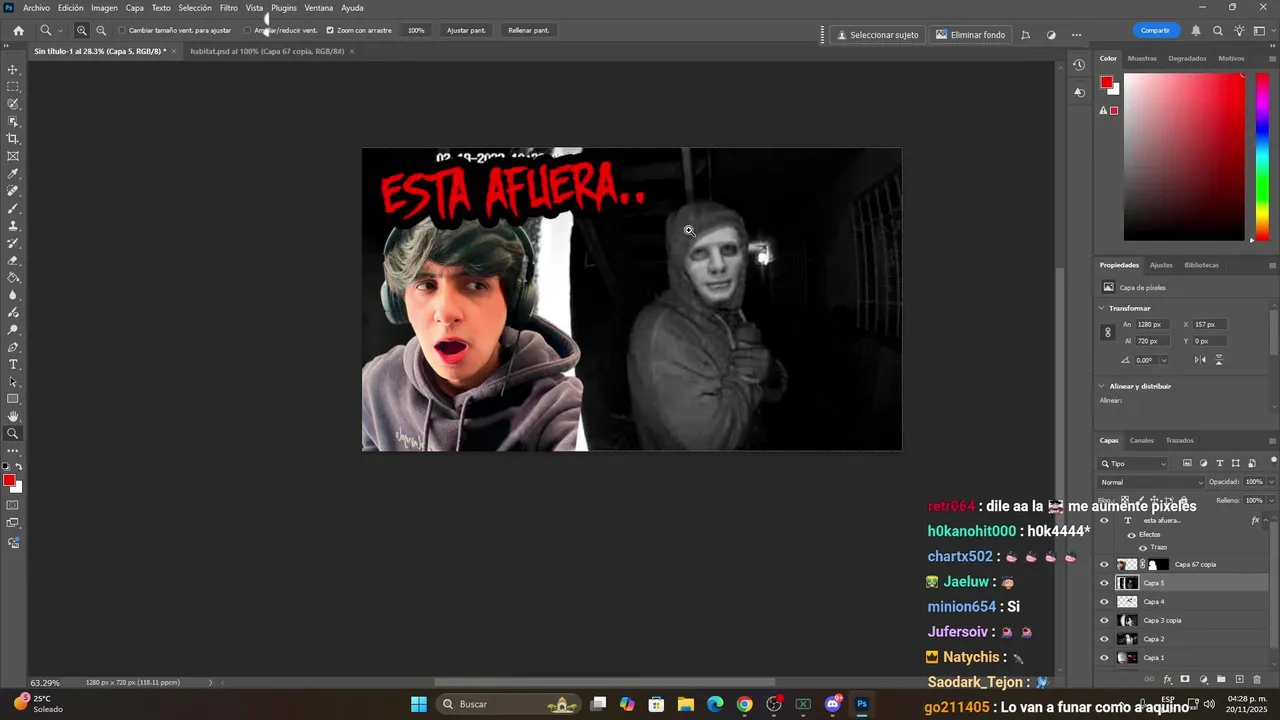Click Eliminar fondo button
1280x720 pixels.
(x=970, y=35)
